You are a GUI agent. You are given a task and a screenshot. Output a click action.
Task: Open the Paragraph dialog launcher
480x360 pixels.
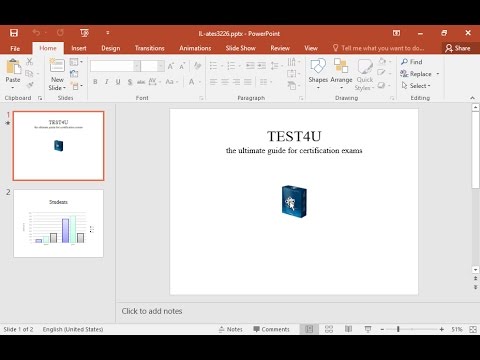(x=301, y=98)
